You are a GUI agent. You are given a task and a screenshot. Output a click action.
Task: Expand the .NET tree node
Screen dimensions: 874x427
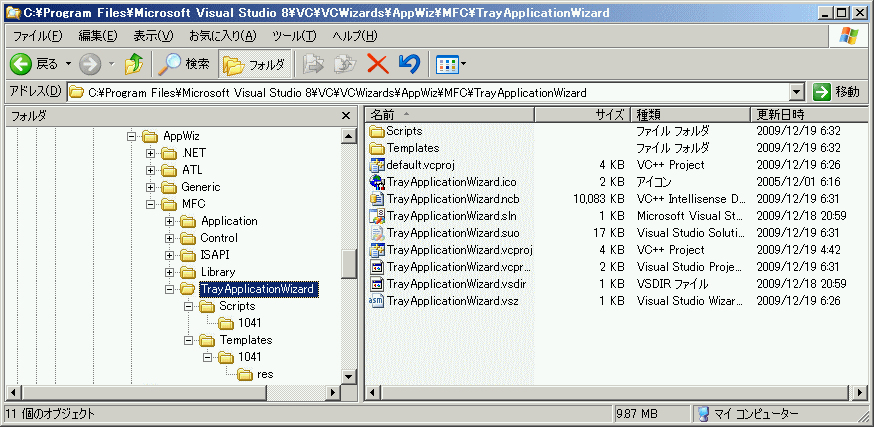coord(150,153)
